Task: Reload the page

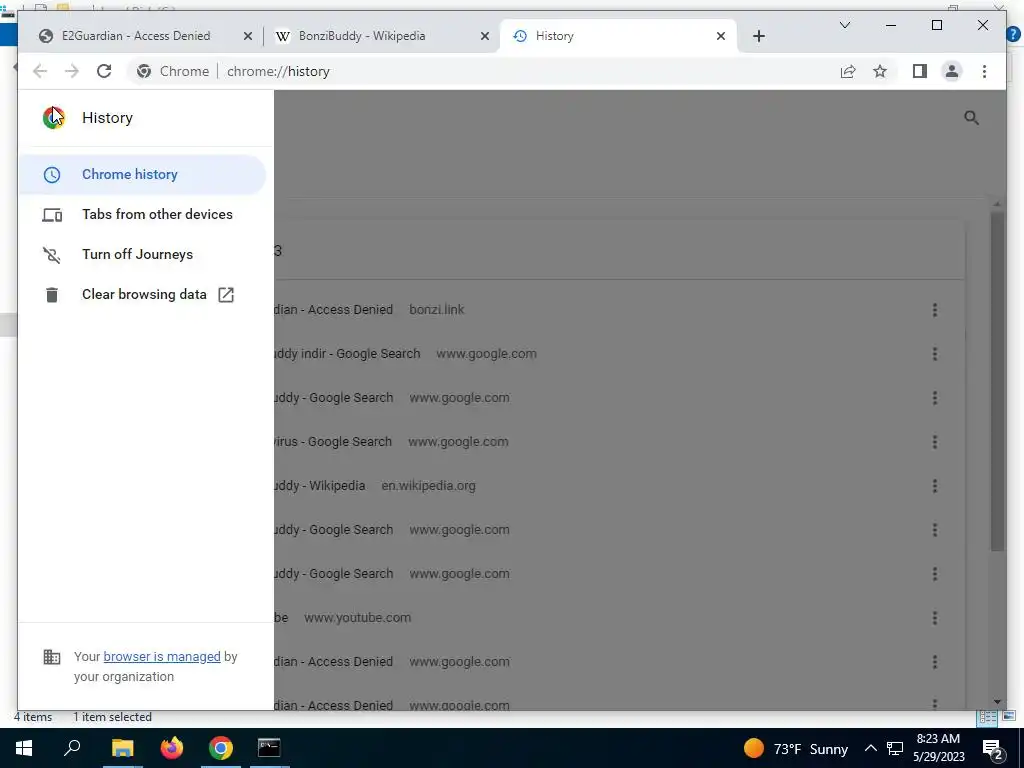Action: pos(104,71)
